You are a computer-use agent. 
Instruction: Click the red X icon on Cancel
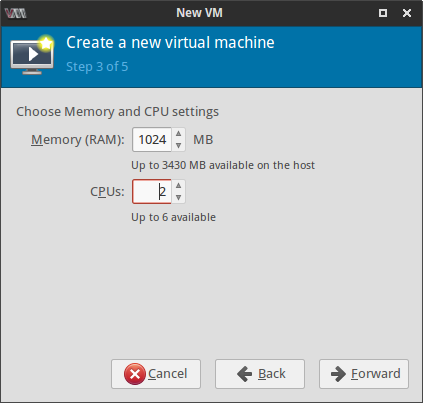coord(135,374)
